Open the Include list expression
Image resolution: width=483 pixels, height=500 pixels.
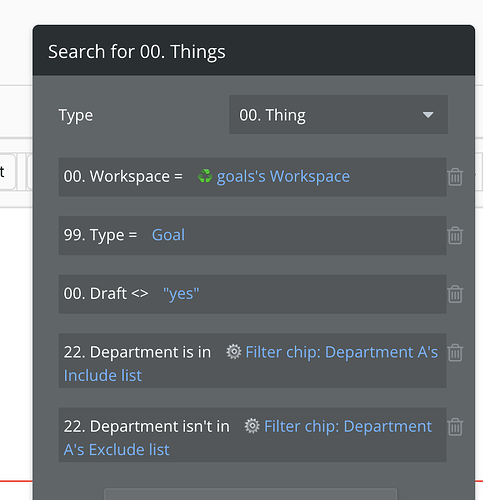pyautogui.click(x=103, y=375)
